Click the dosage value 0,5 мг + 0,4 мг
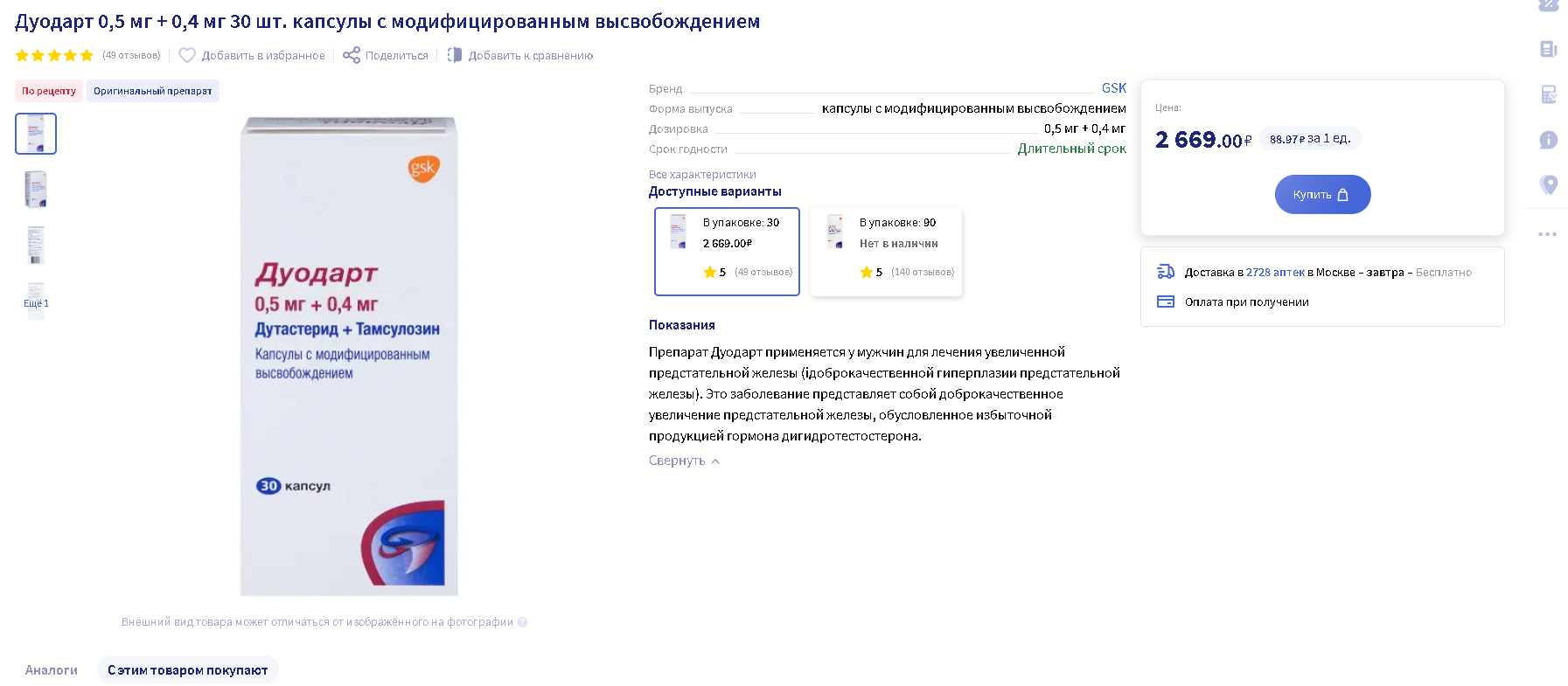This screenshot has width=1568, height=686. click(x=1084, y=128)
